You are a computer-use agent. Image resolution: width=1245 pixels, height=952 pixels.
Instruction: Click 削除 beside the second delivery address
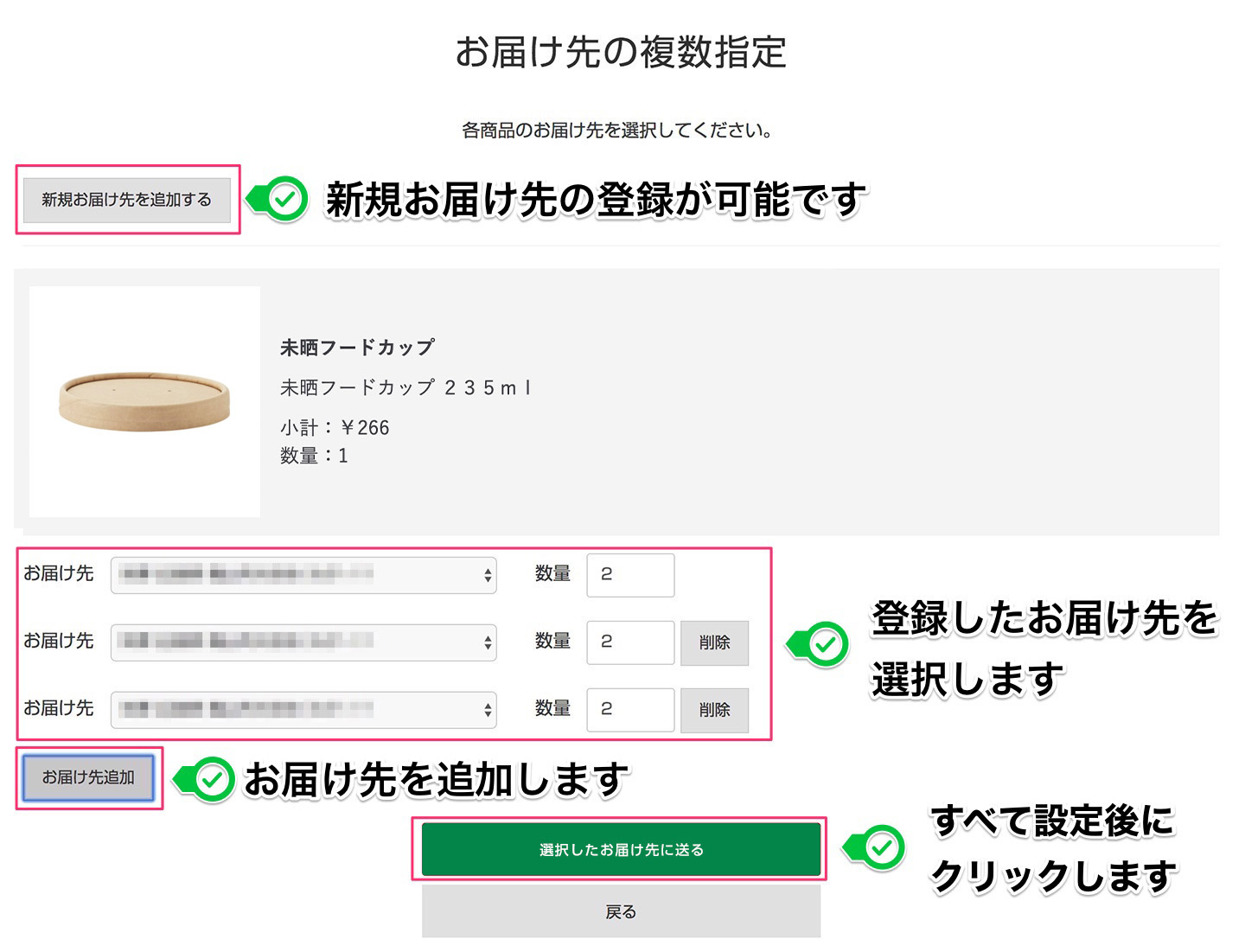[x=714, y=642]
